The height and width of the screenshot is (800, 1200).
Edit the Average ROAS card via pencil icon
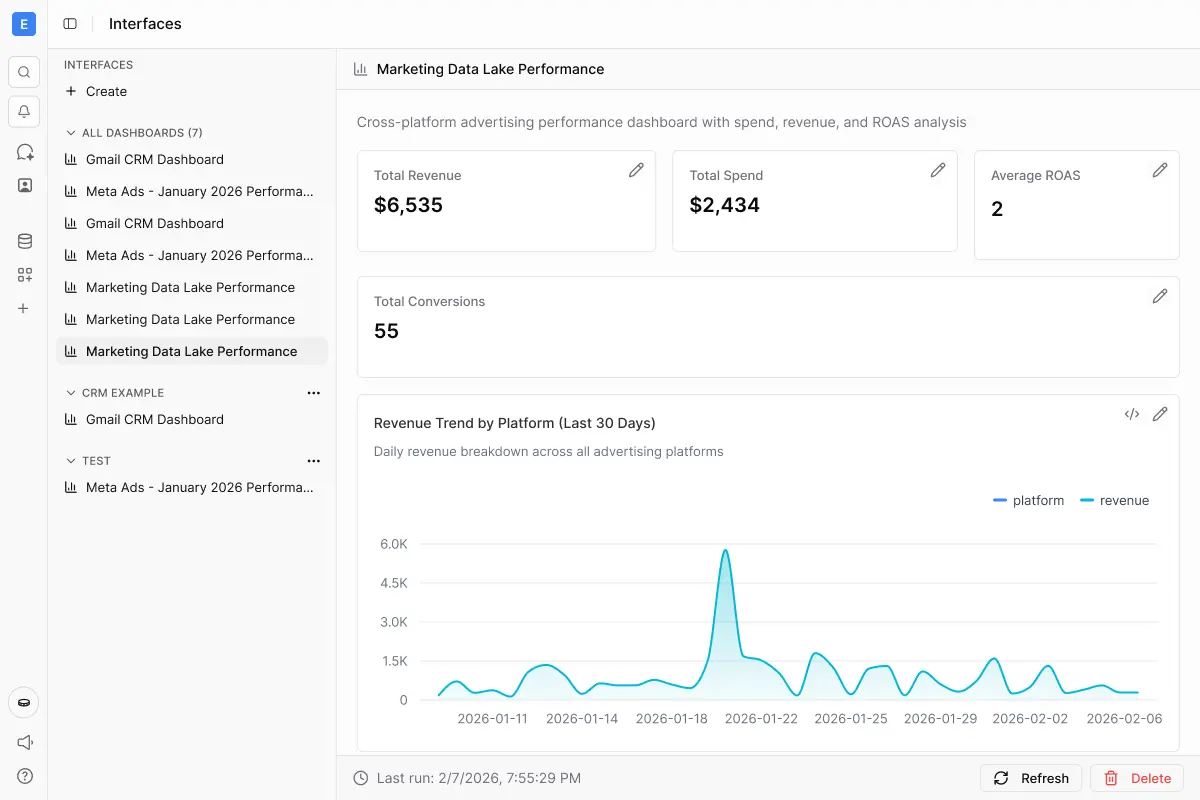click(x=1160, y=170)
